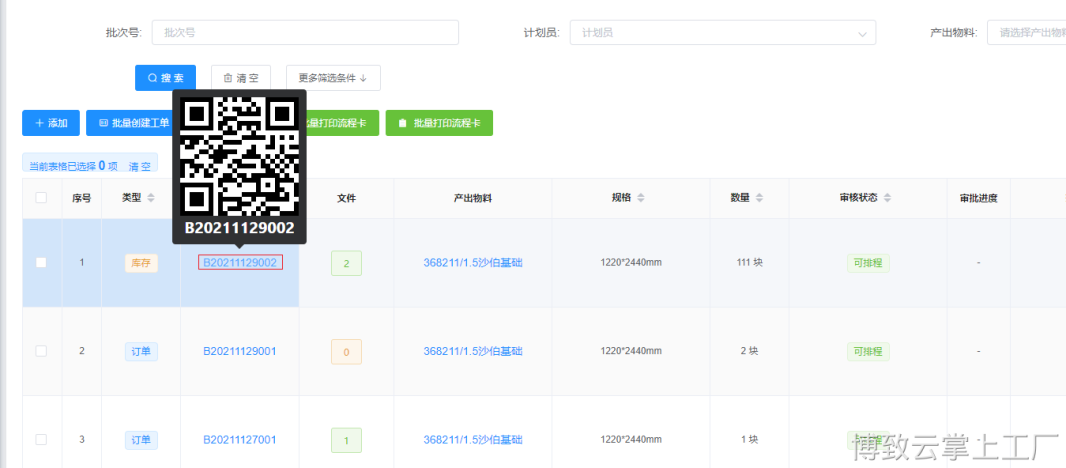Click the 清空 clear filters button
This screenshot has height=468, width=1066.
pyautogui.click(x=241, y=78)
